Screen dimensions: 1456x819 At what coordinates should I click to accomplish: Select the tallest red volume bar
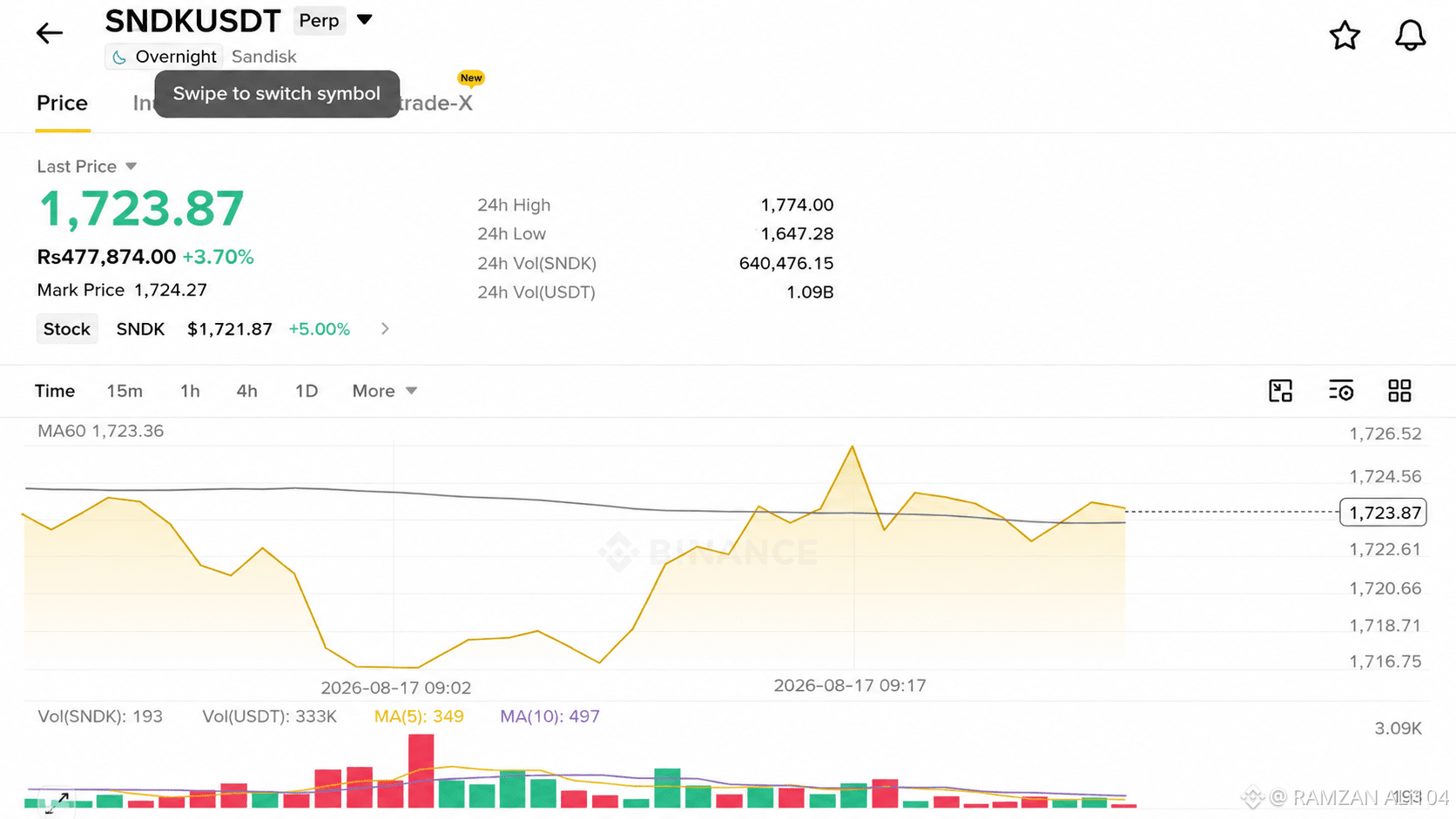coord(421,771)
